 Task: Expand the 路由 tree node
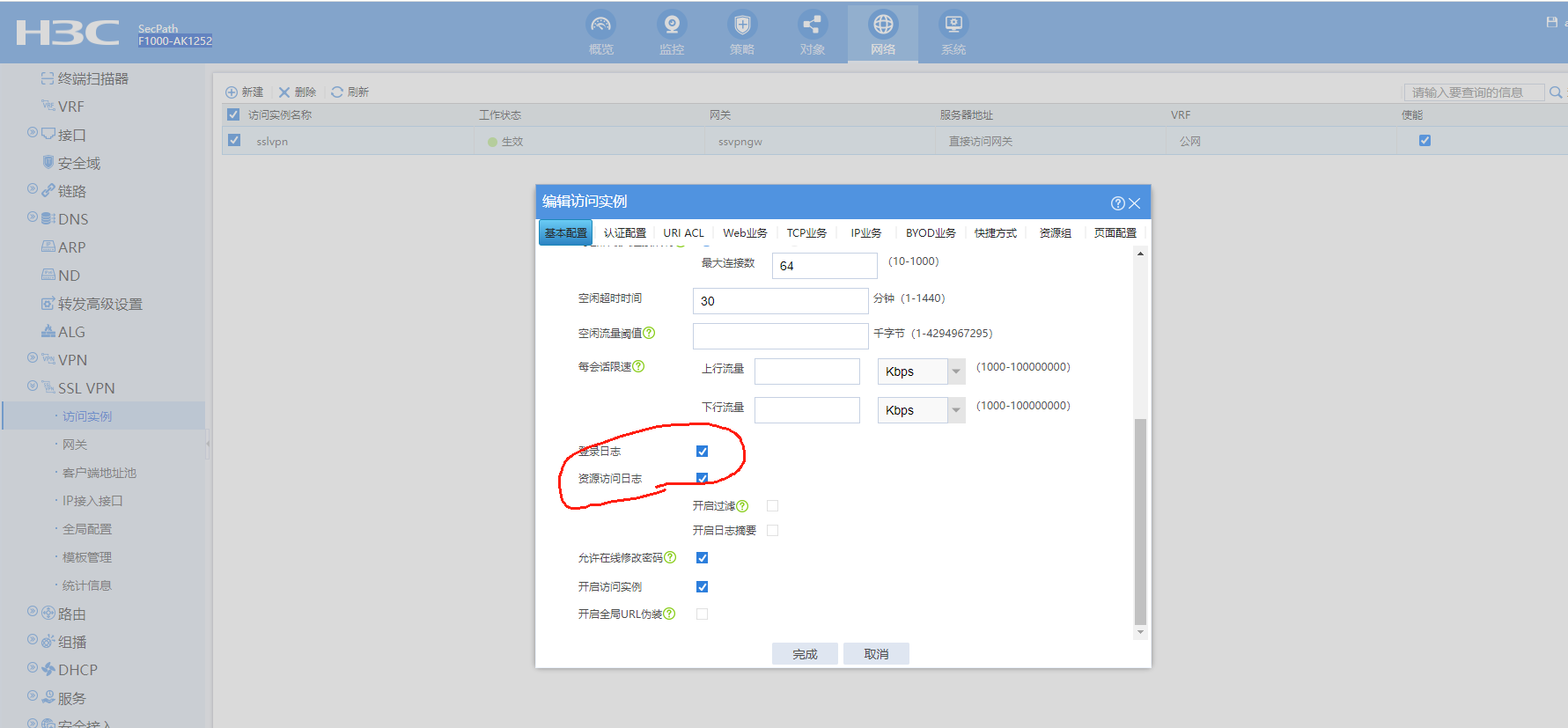pos(33,612)
